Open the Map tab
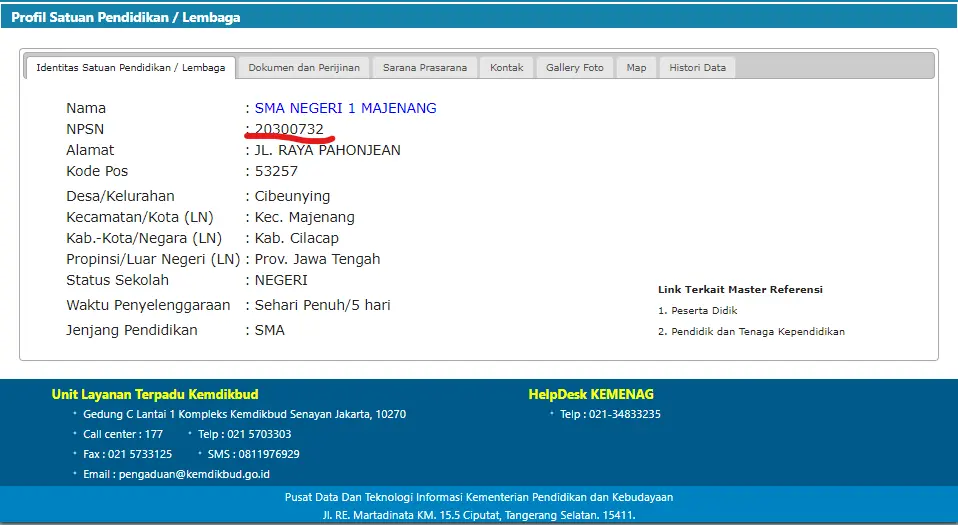Viewport: 958px width, 525px height. coord(636,67)
